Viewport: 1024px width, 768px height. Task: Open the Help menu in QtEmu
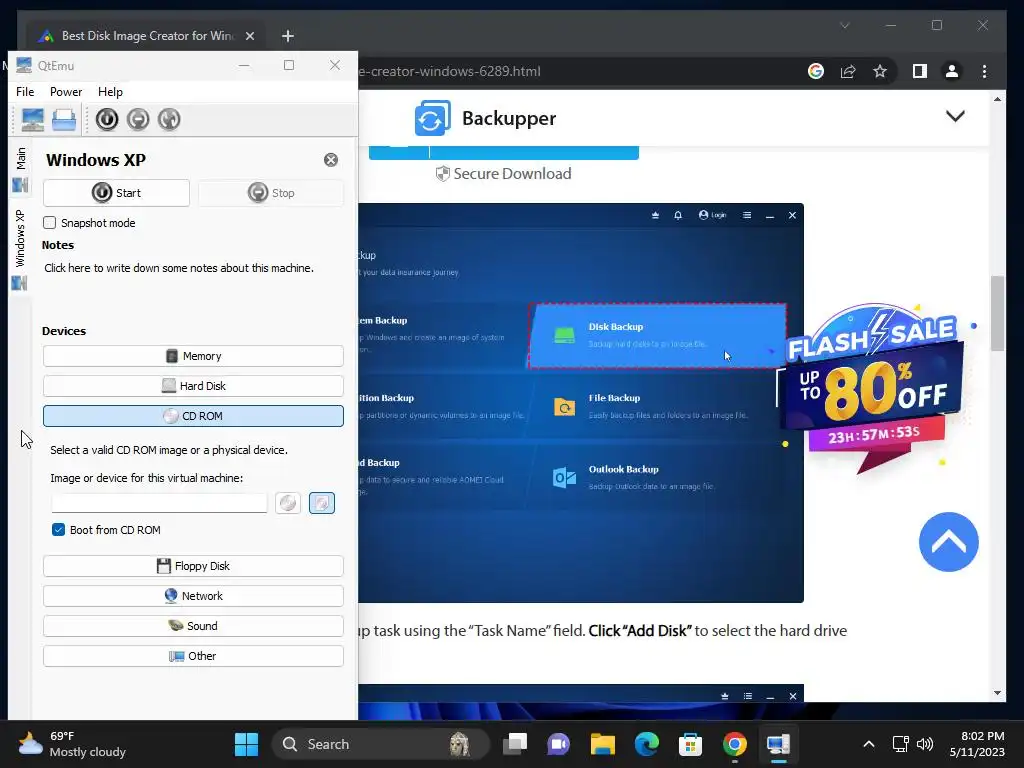(110, 92)
